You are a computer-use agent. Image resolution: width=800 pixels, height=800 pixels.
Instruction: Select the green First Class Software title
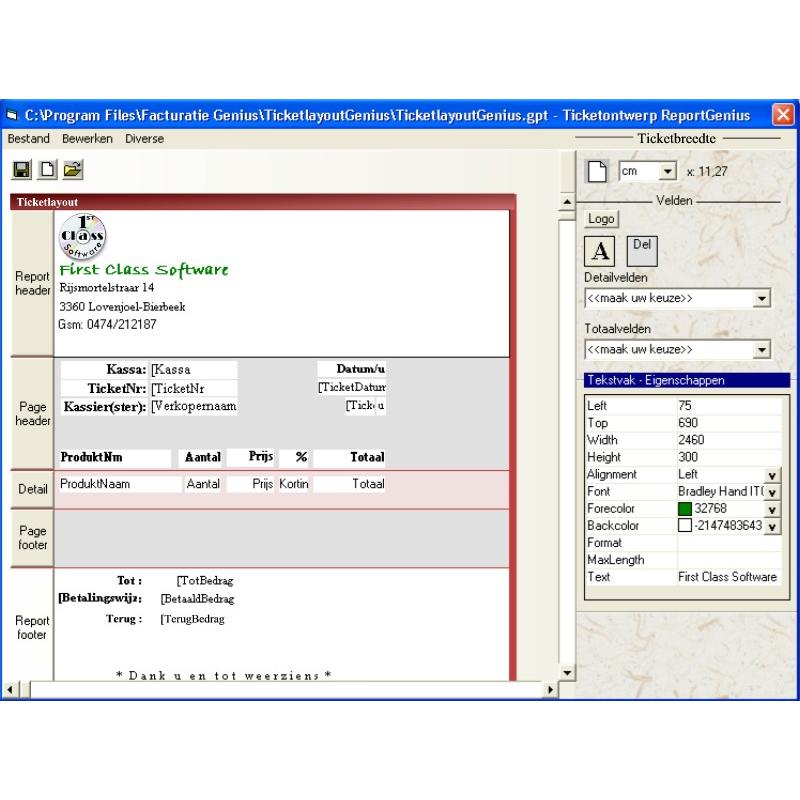click(143, 269)
